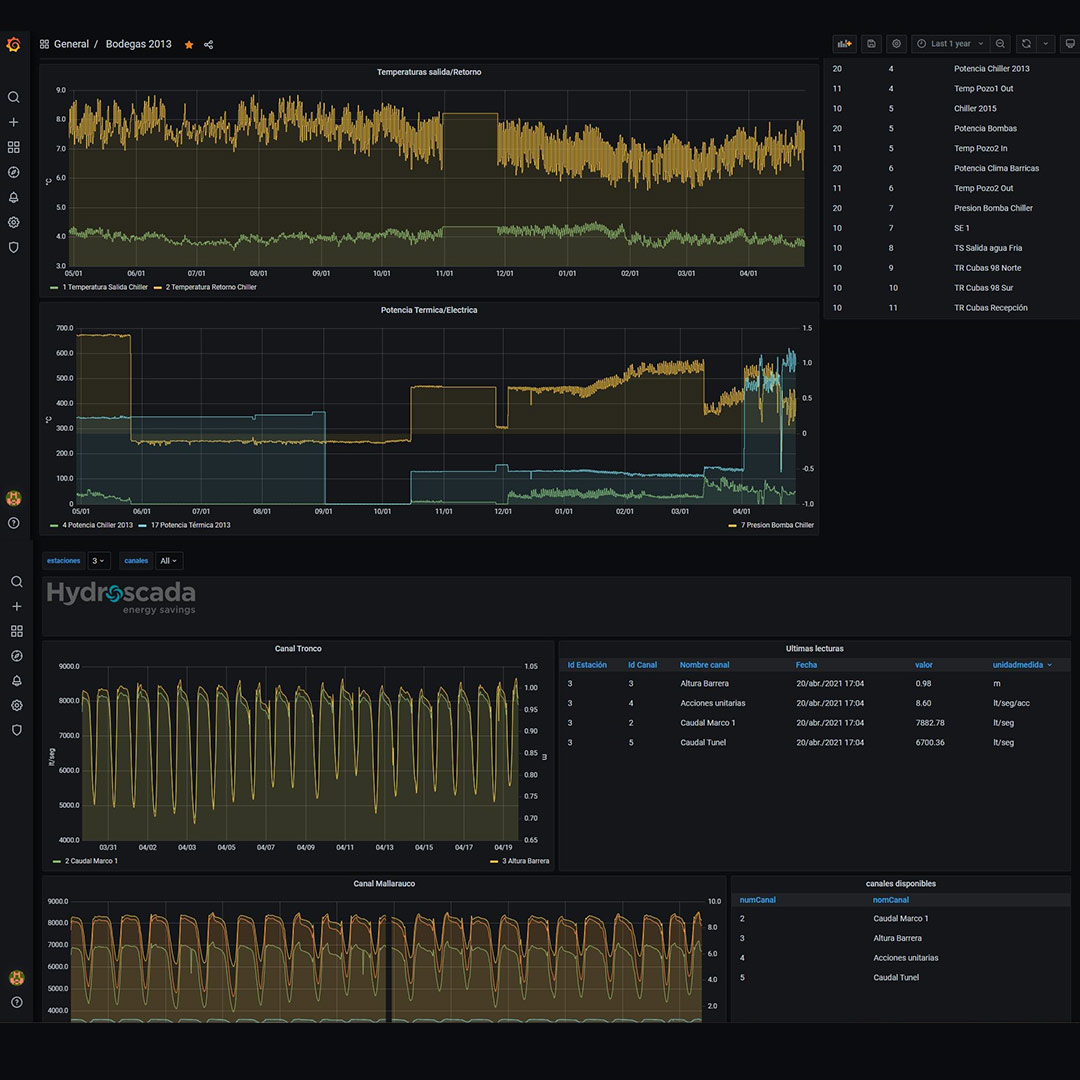Select the 'TR Cubas Recepción' table row
This screenshot has height=1080, width=1080.
(x=951, y=308)
